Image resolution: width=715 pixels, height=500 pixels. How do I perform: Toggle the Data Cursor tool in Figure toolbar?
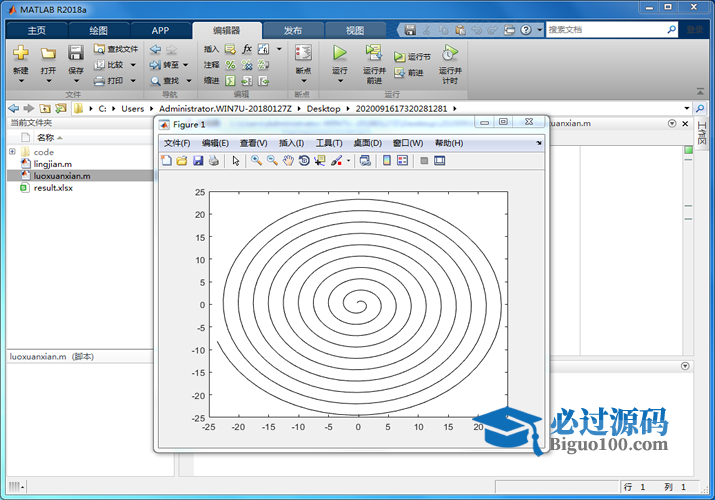[x=320, y=160]
